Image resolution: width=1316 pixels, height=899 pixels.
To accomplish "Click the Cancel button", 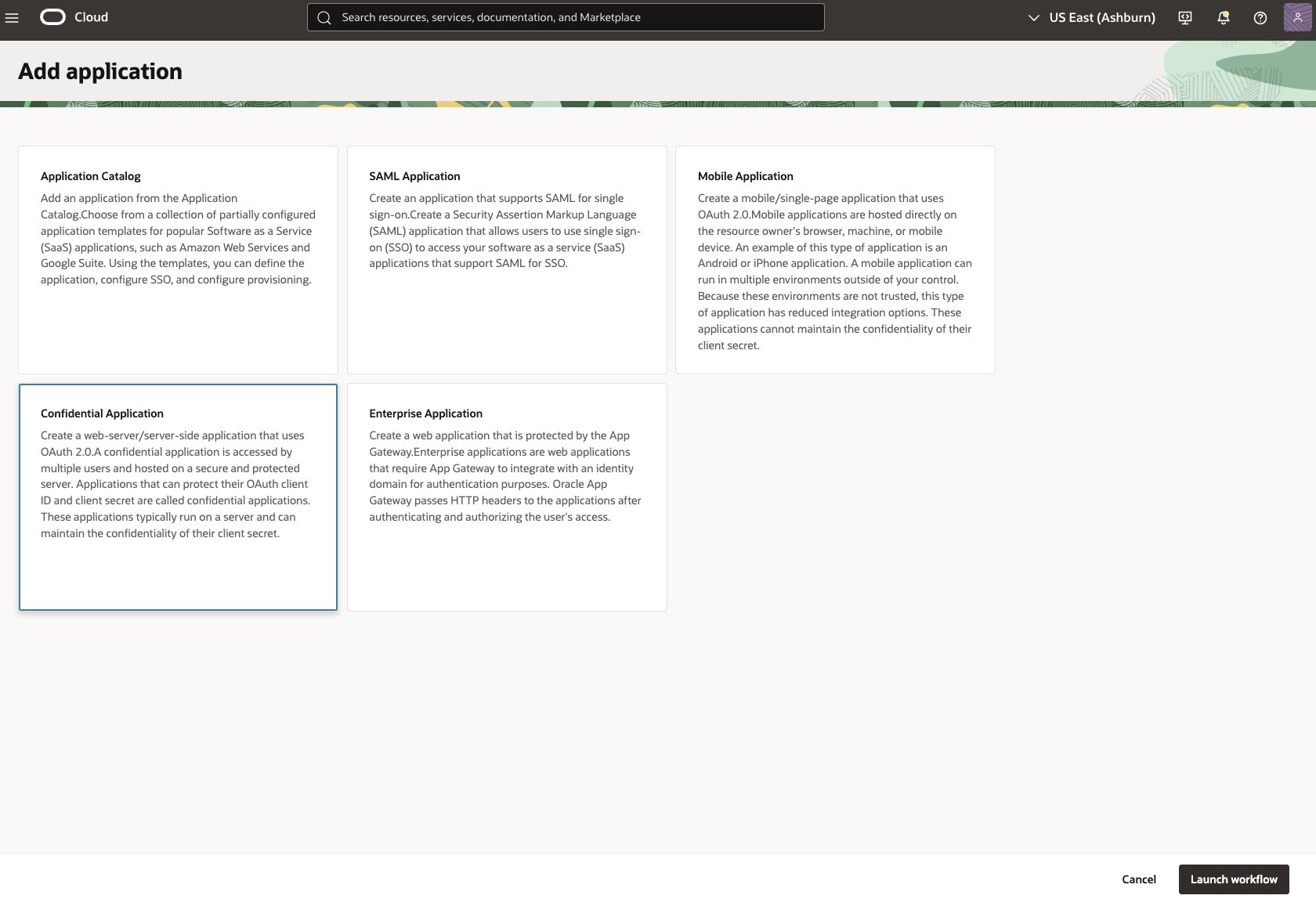I will [1138, 879].
